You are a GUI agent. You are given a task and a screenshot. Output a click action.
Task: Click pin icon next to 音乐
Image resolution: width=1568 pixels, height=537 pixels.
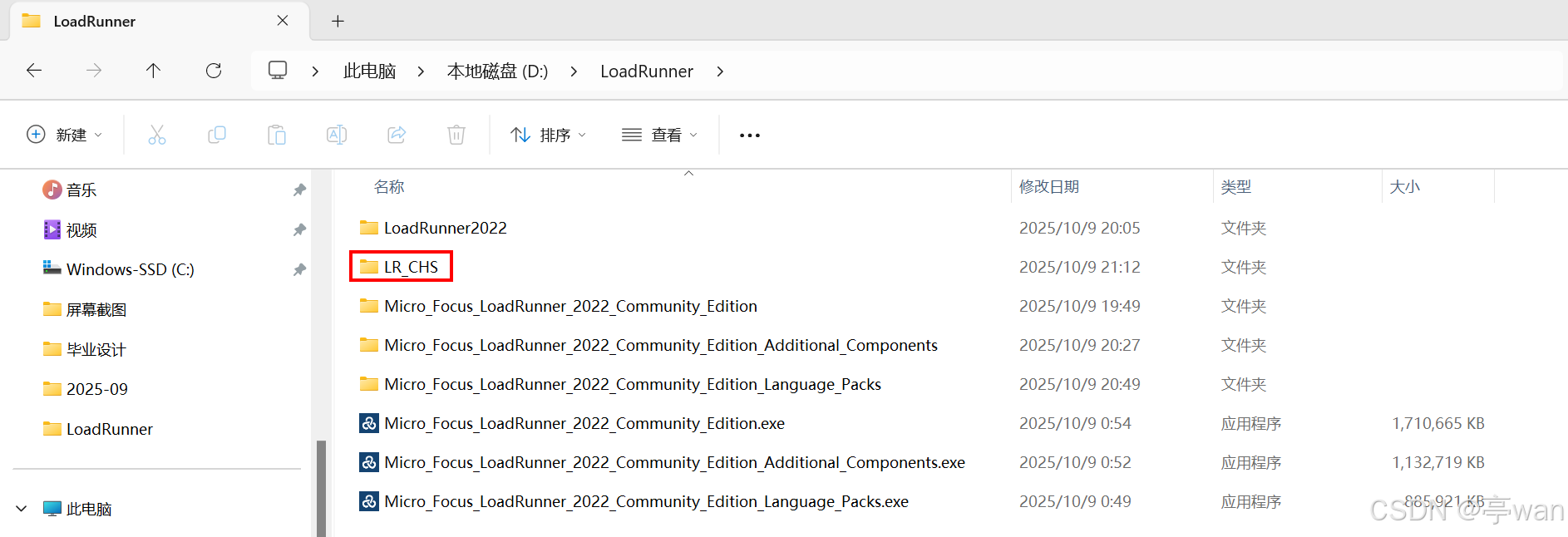pyautogui.click(x=299, y=190)
